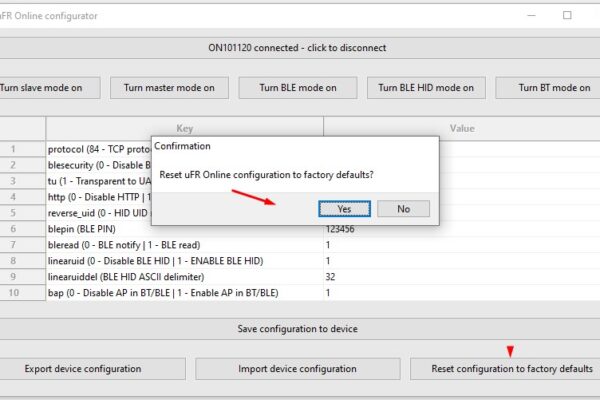Edit the linearuiddel delimiter value 32

coord(461,277)
